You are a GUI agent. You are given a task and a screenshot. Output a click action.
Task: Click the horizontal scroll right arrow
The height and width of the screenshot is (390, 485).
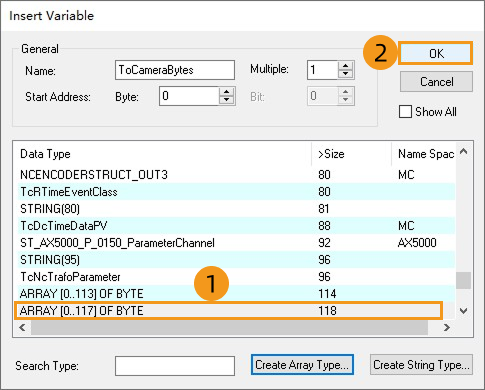point(447,327)
